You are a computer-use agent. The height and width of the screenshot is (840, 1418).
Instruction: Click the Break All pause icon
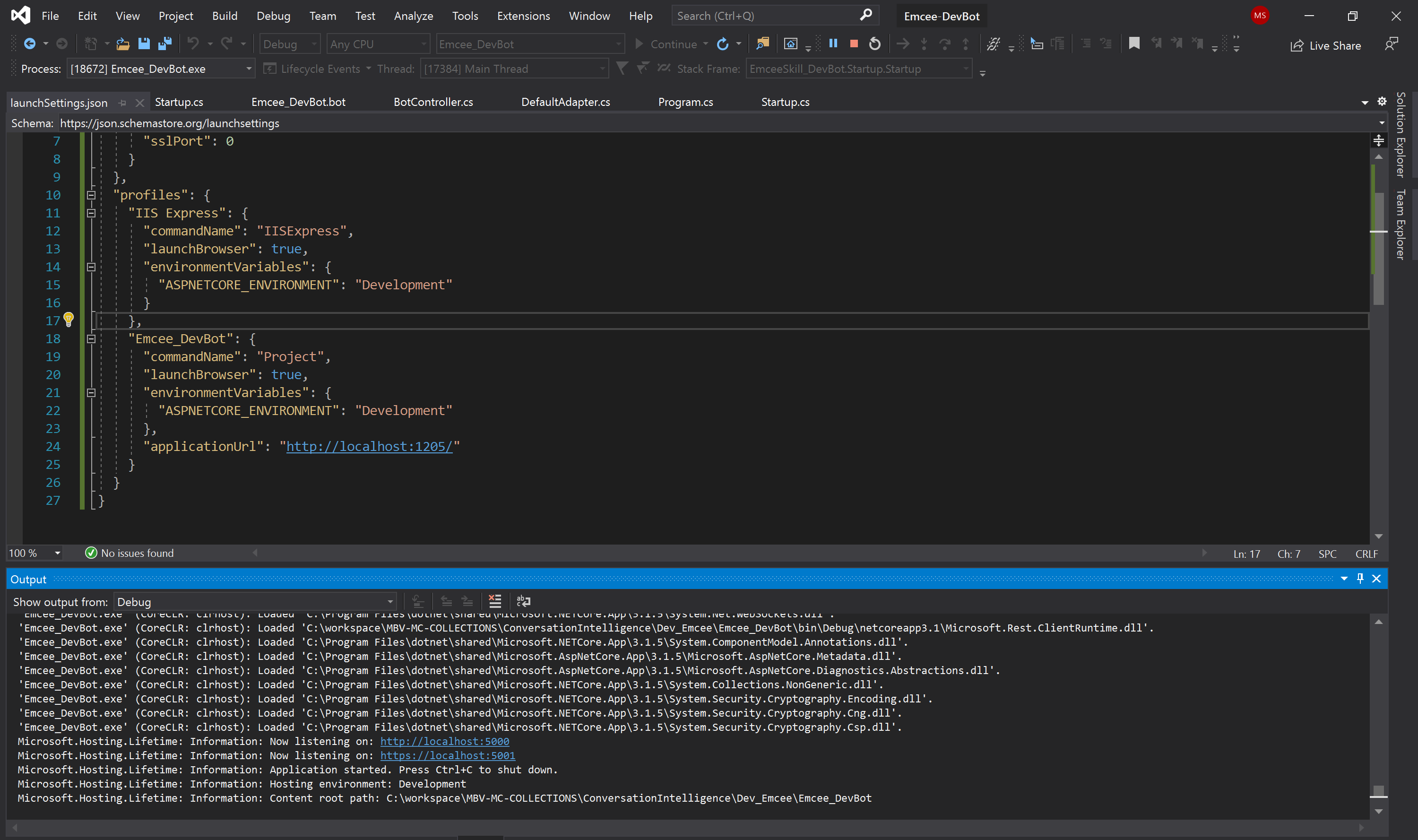coord(833,43)
